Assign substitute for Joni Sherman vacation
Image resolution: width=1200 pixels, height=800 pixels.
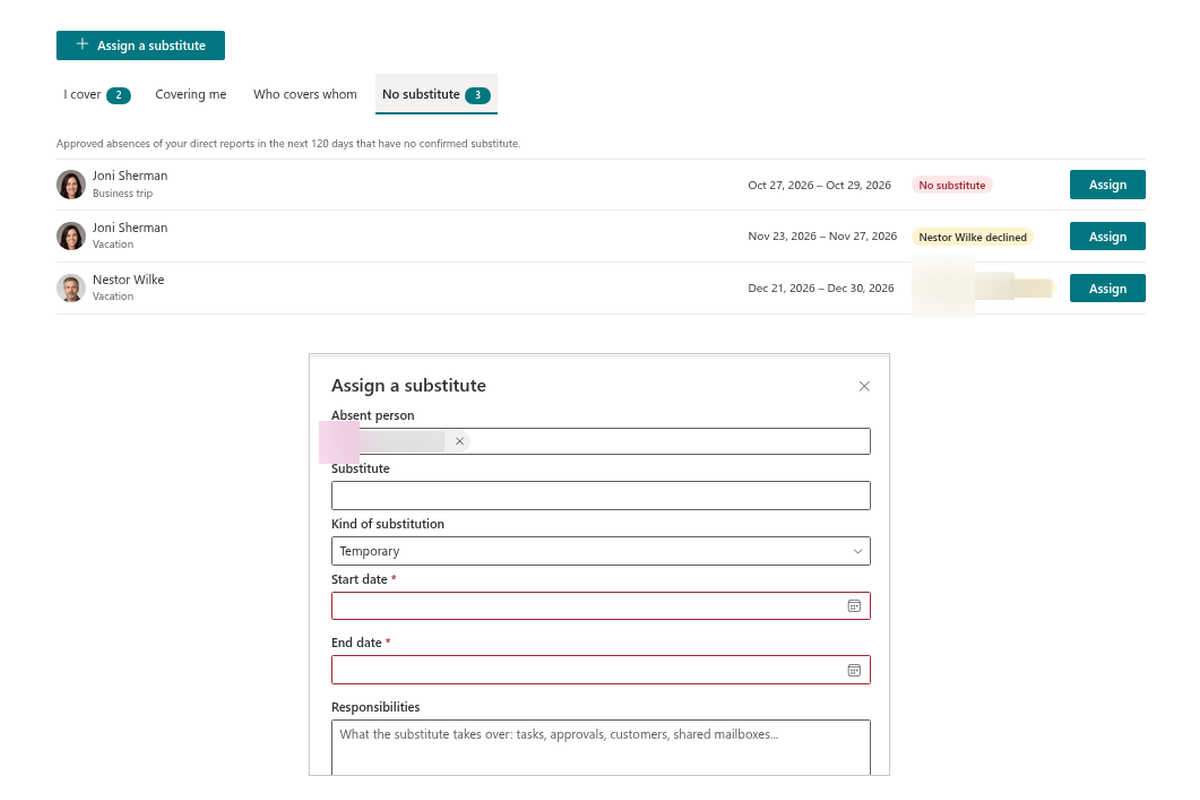[1107, 237]
